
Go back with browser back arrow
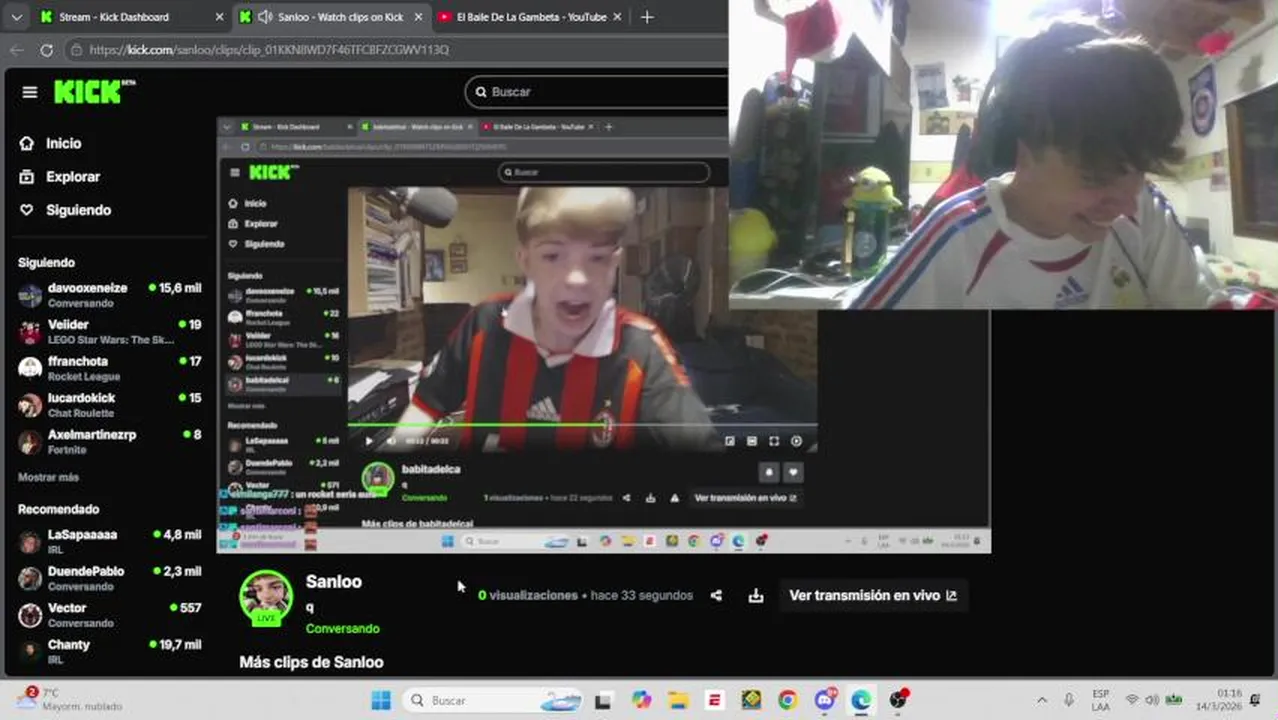click(x=17, y=49)
